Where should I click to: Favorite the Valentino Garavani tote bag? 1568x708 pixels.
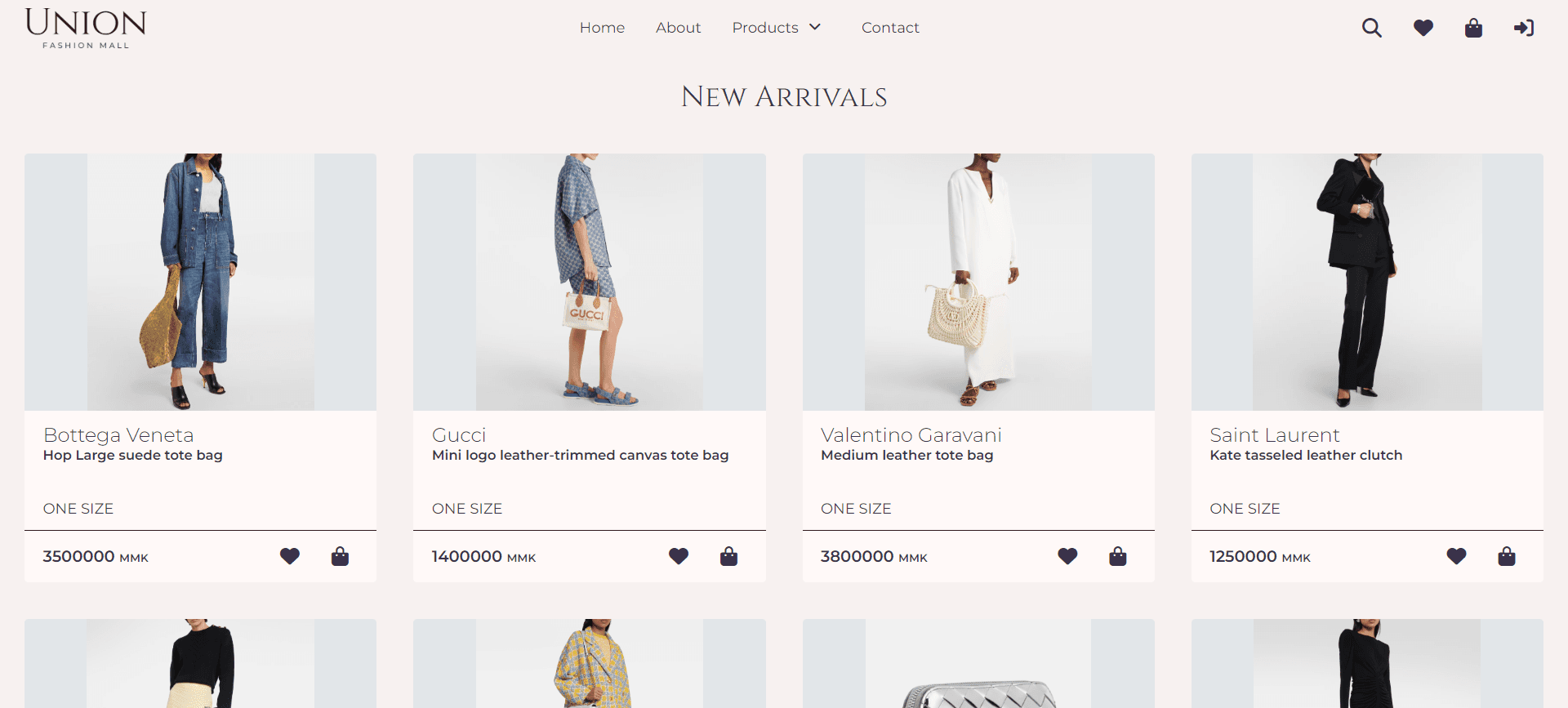pos(1067,556)
